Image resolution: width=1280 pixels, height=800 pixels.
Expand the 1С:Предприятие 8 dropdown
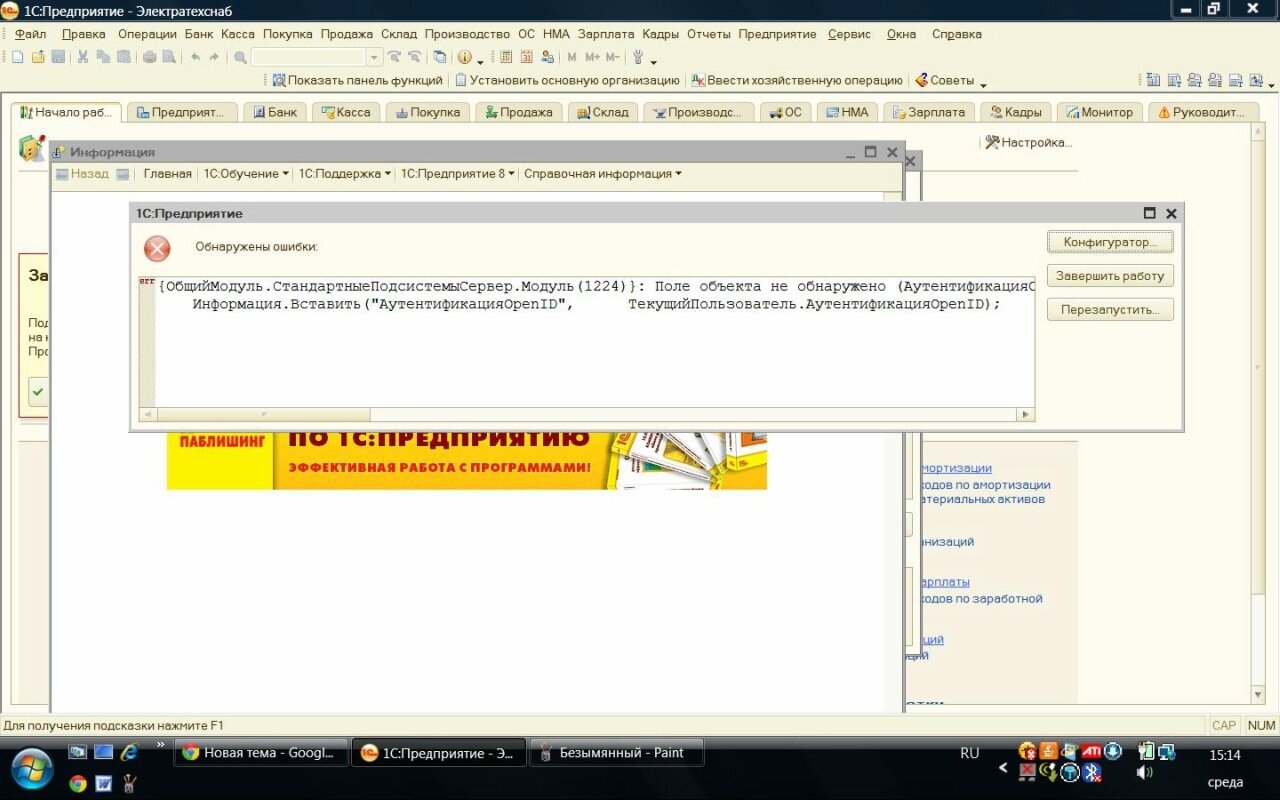click(x=458, y=174)
